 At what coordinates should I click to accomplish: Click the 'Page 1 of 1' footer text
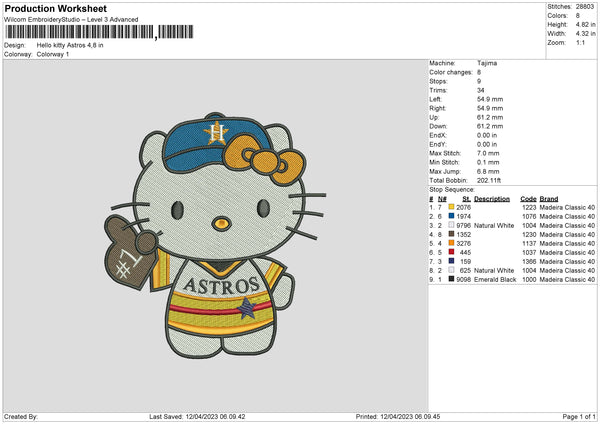(x=579, y=417)
